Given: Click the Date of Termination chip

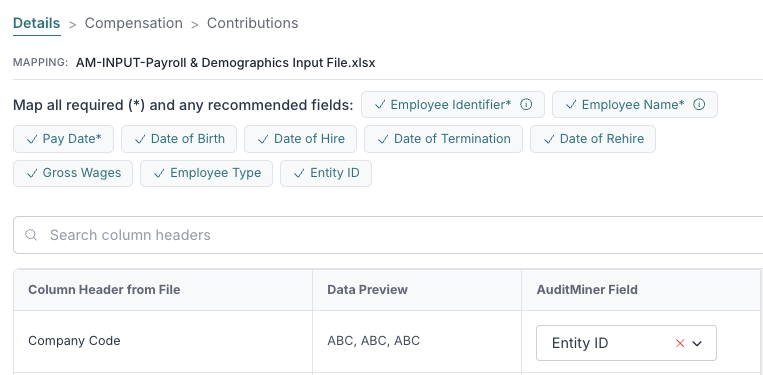Looking at the screenshot, I should point(443,139).
